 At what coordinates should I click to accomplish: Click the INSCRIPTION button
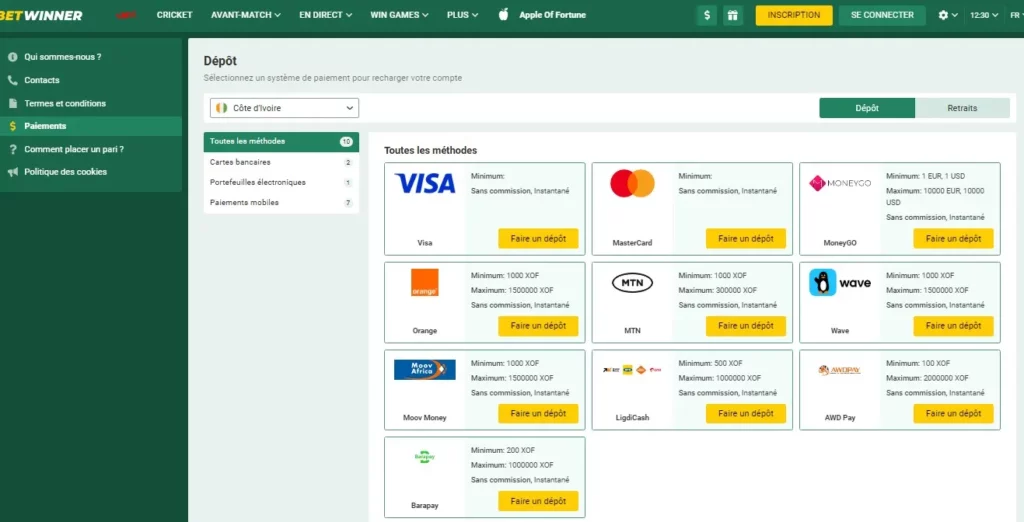[794, 15]
